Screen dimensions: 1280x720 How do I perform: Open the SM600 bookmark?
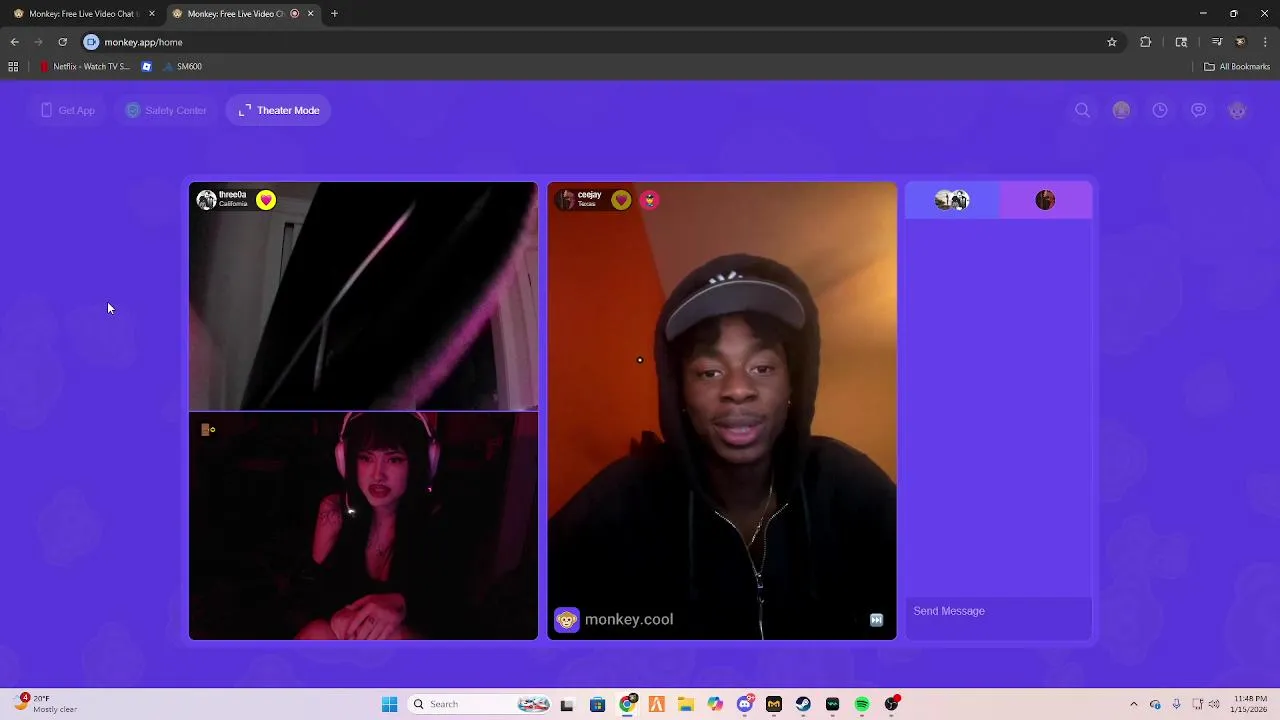pos(182,67)
